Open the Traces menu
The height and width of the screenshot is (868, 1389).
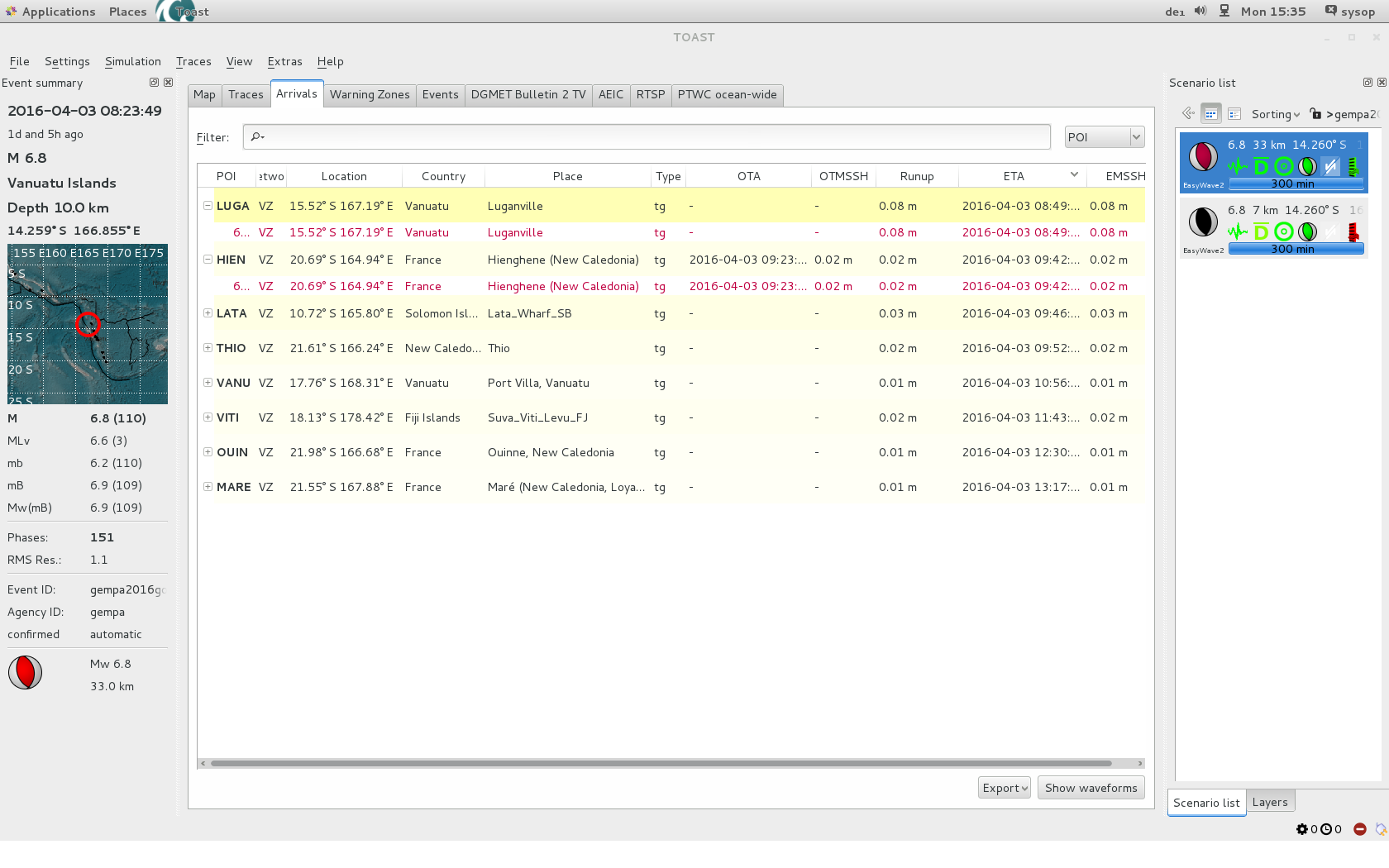193,61
